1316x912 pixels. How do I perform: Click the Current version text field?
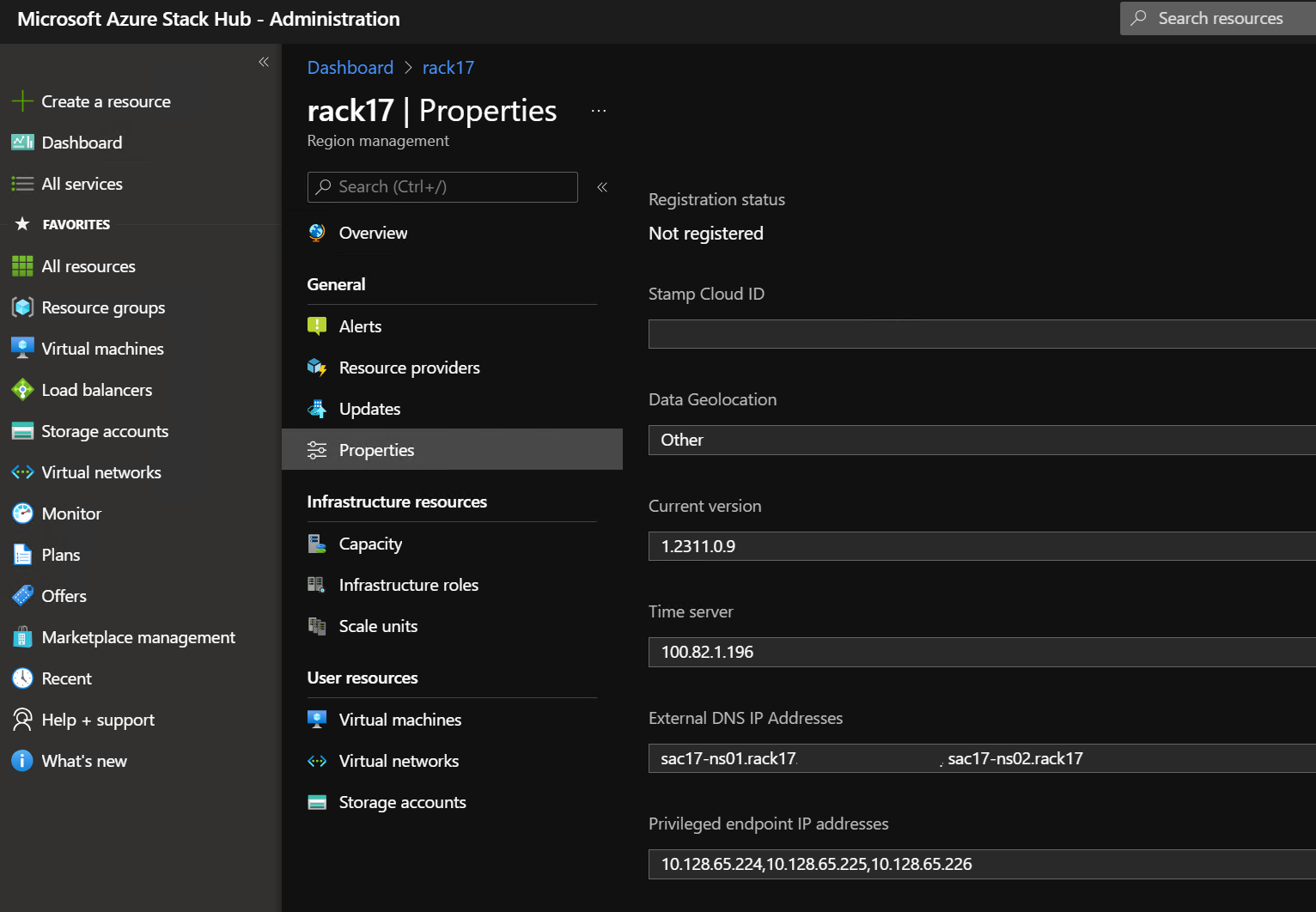click(x=979, y=546)
